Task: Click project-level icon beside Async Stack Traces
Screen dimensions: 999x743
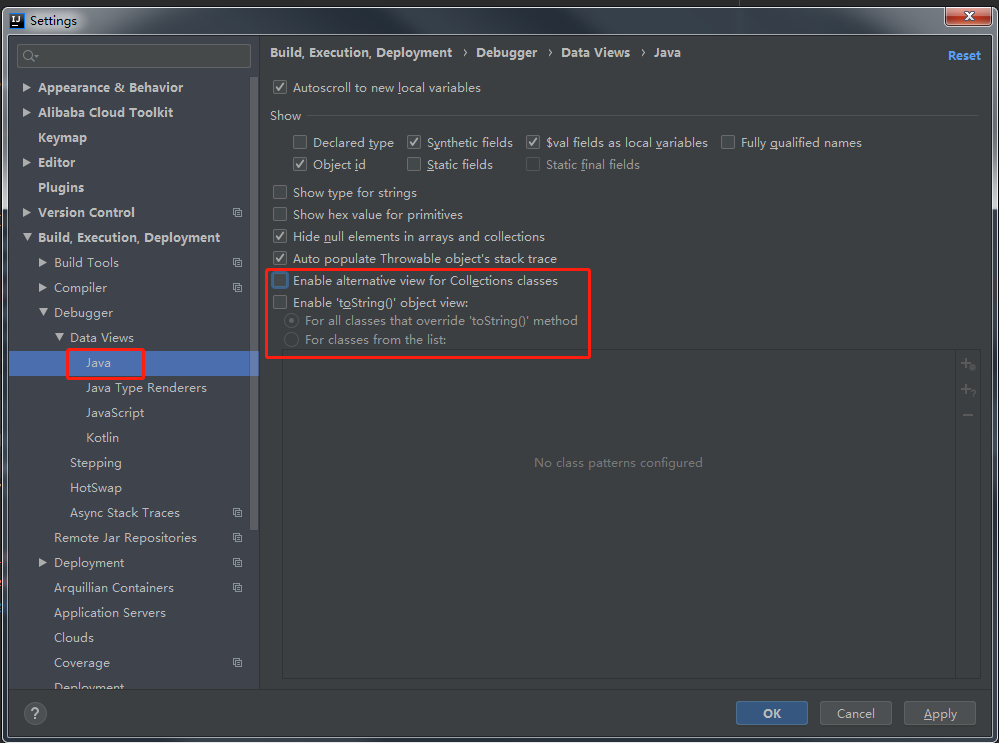Action: coord(237,513)
